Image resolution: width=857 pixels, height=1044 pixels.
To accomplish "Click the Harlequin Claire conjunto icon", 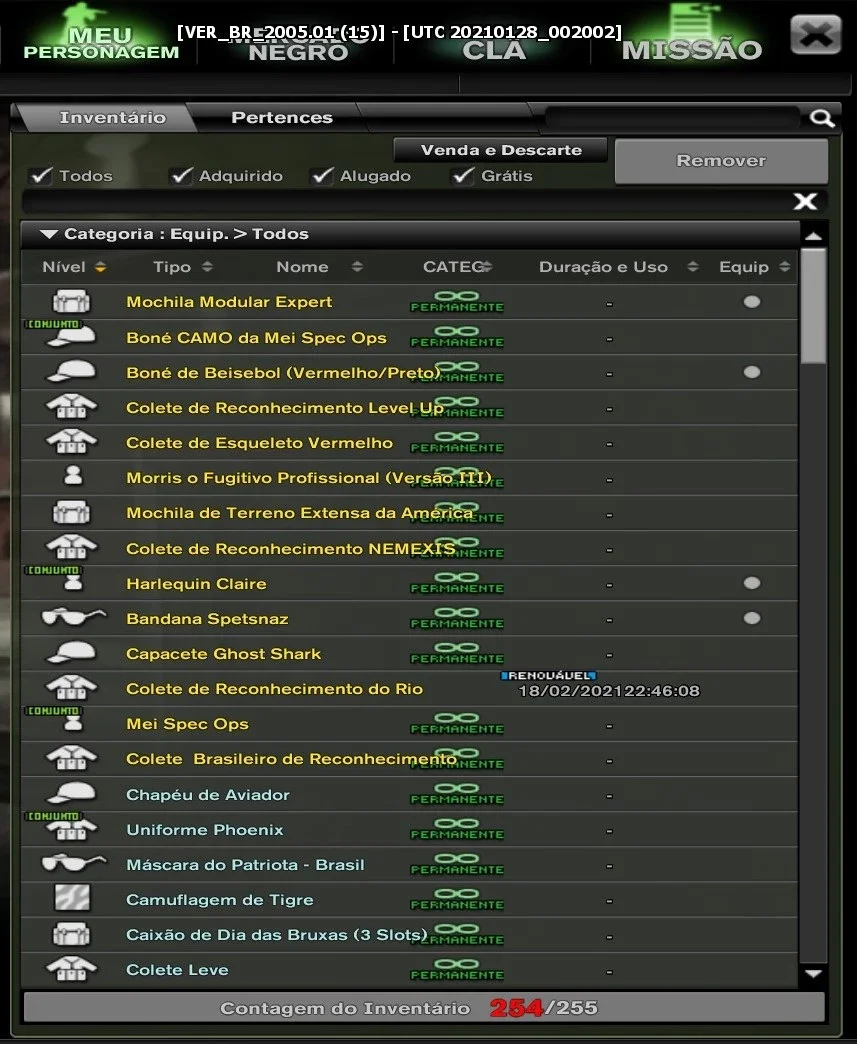I will tap(73, 582).
